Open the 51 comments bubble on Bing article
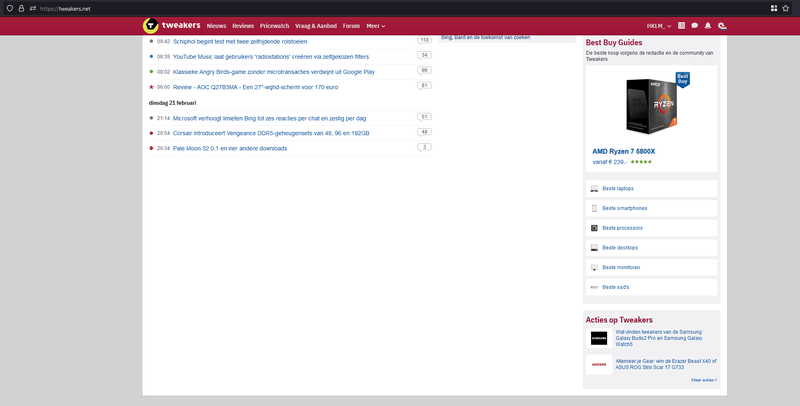This screenshot has height=406, width=800. point(424,117)
